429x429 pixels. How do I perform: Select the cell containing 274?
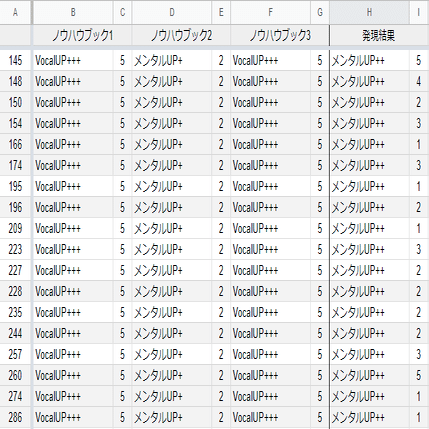tap(15, 396)
